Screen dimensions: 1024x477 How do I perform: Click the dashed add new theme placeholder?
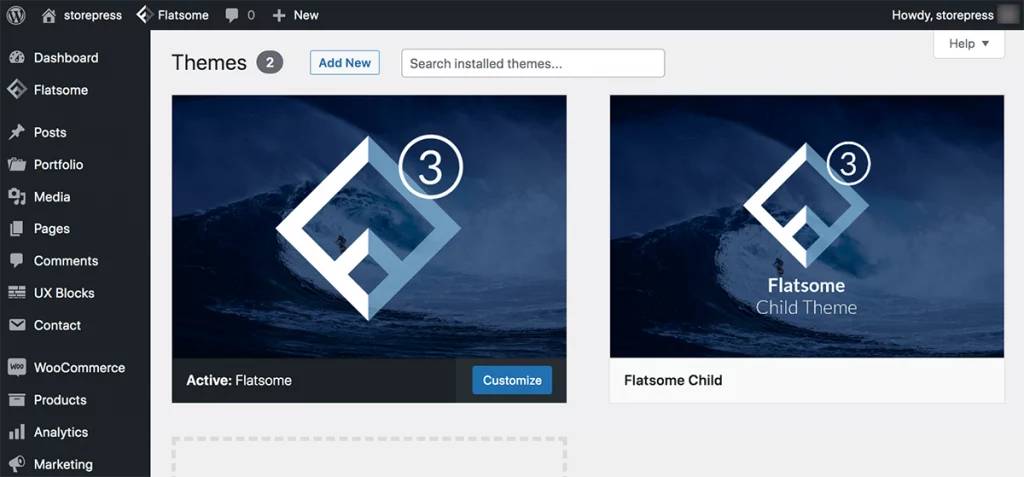click(x=369, y=456)
